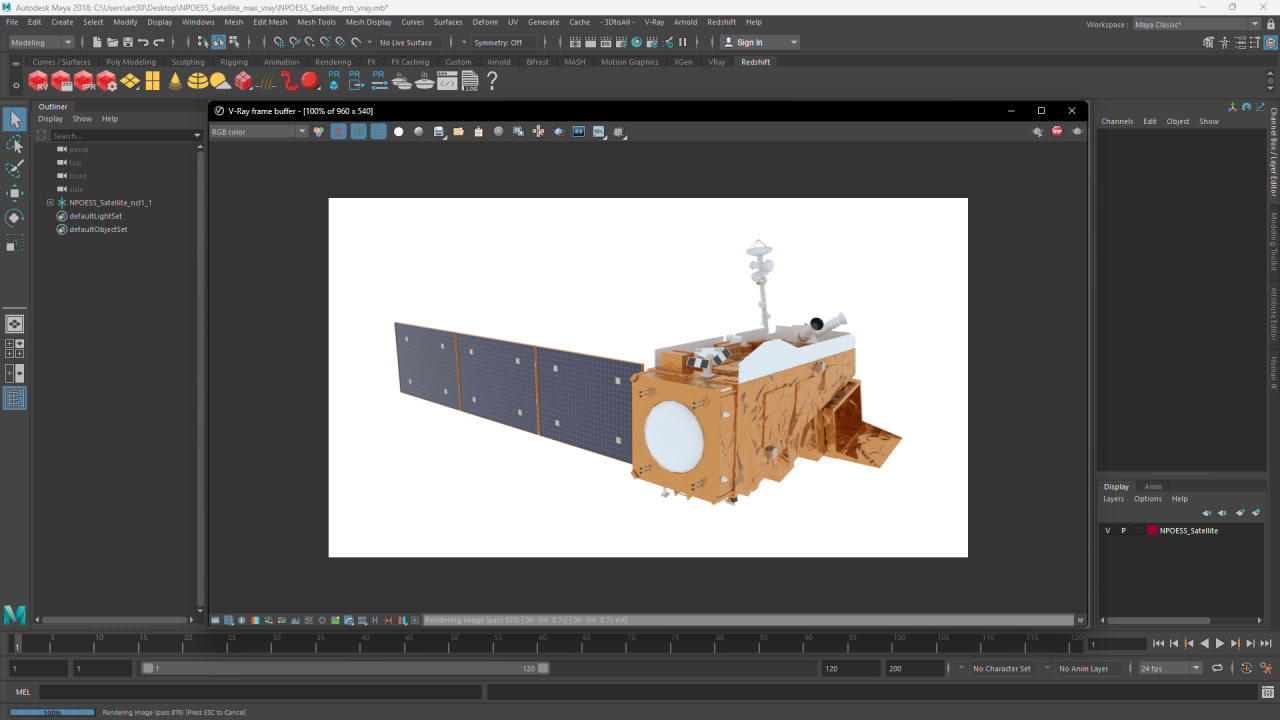
Task: Click the red stop render icon
Action: [1057, 131]
